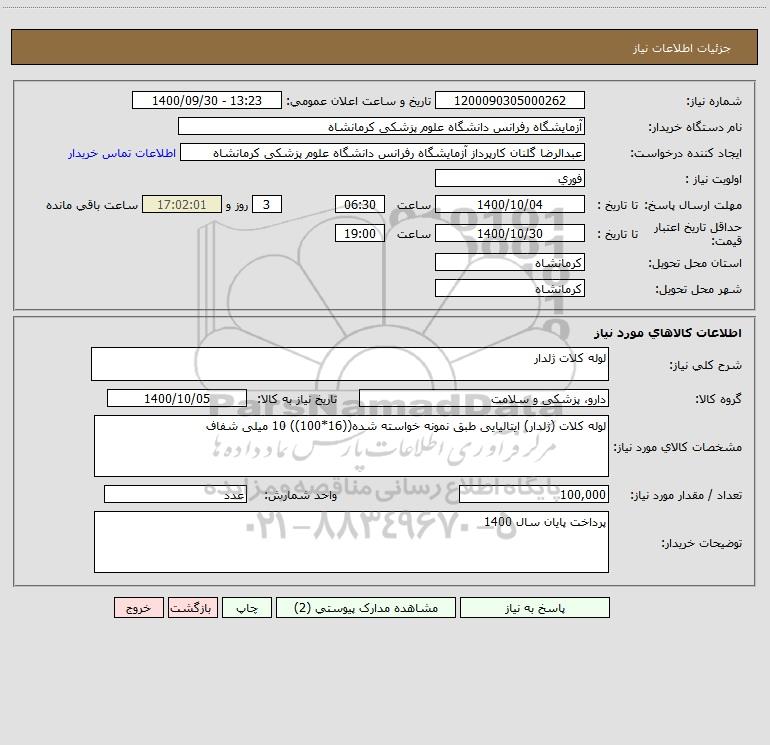Image resolution: width=770 pixels, height=745 pixels.
Task: Click the بازگشت back button
Action: pyautogui.click(x=192, y=608)
